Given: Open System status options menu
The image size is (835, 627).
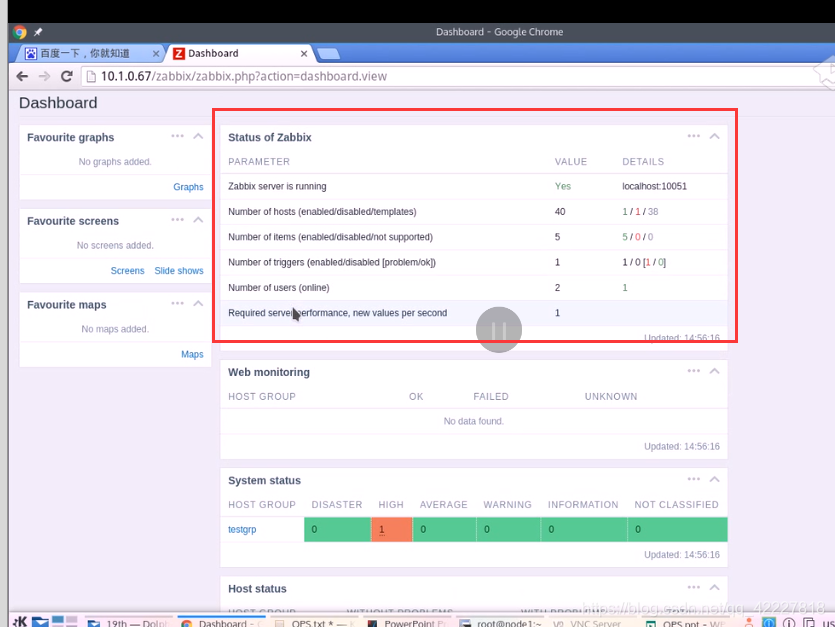Looking at the screenshot, I should click(693, 479).
